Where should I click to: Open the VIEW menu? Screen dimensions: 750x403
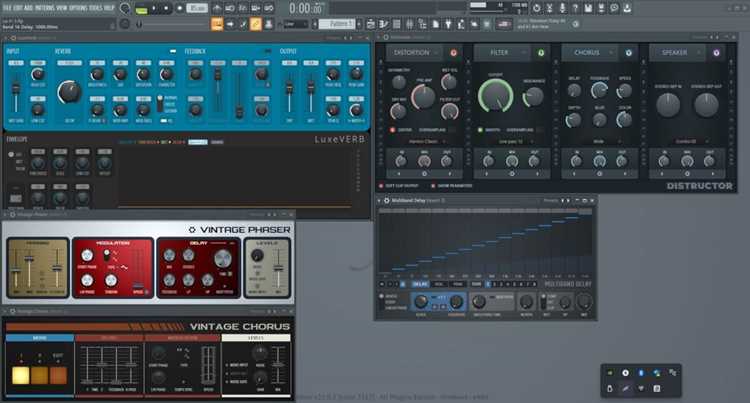63,8
